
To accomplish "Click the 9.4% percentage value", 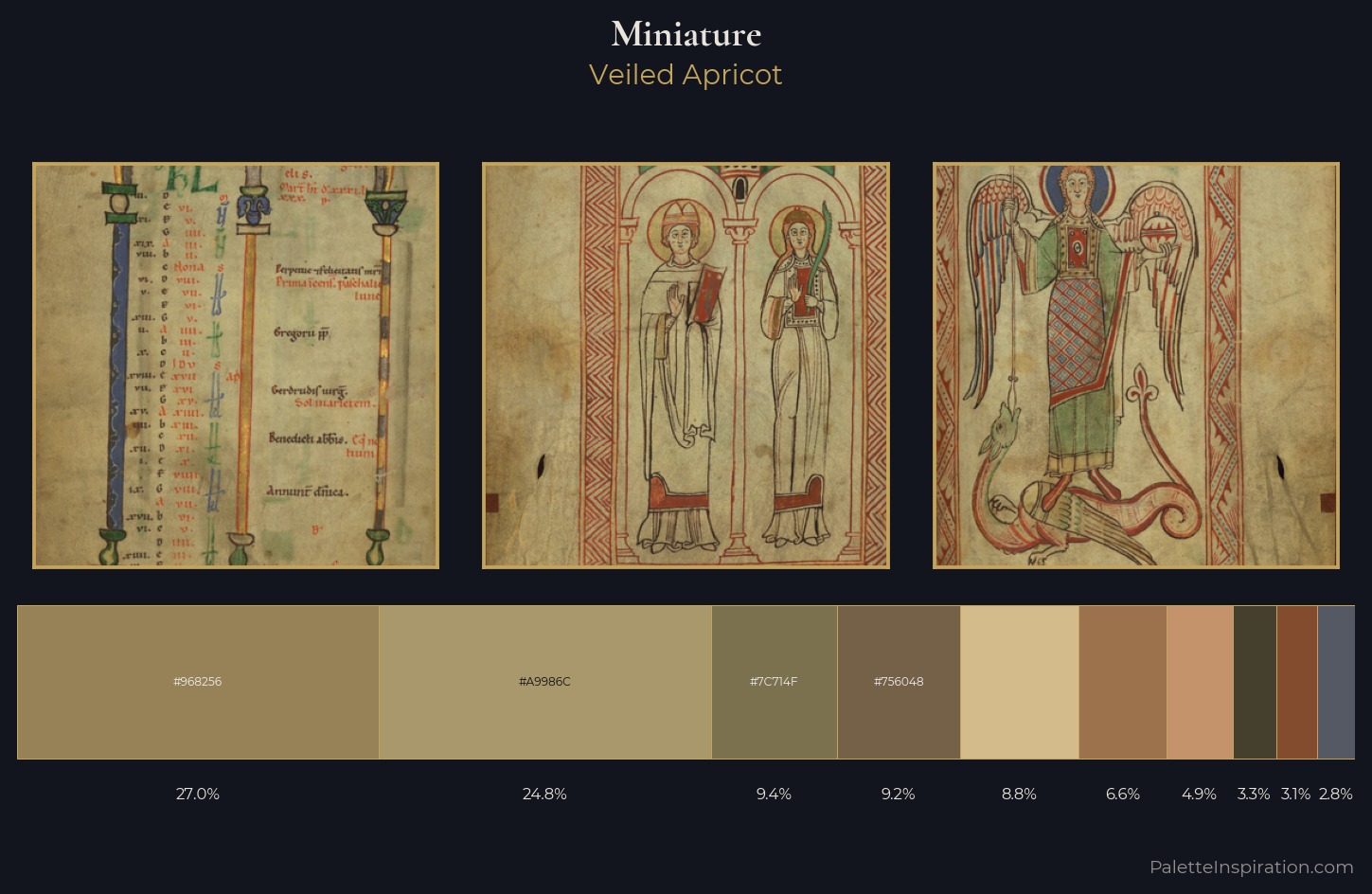I will click(774, 794).
